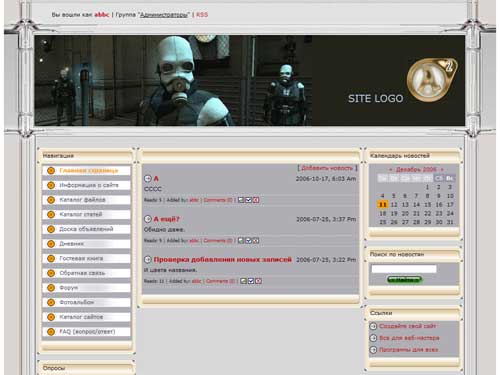Click the green search button under news search
This screenshot has height=375, width=500.
coord(404,280)
